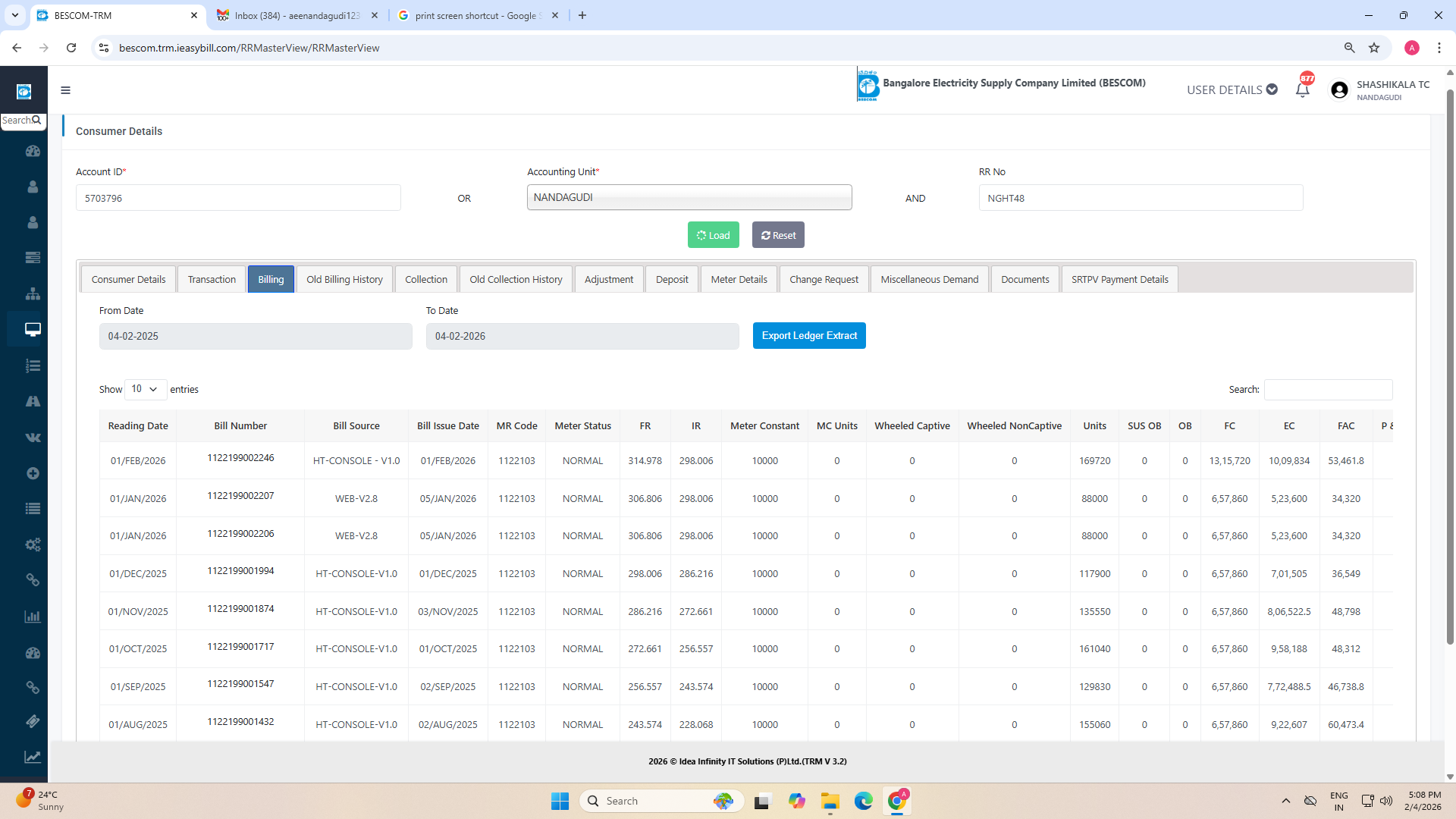Image resolution: width=1456 pixels, height=819 pixels.
Task: Expand the USER DETAILS dropdown
Action: [x=1232, y=89]
